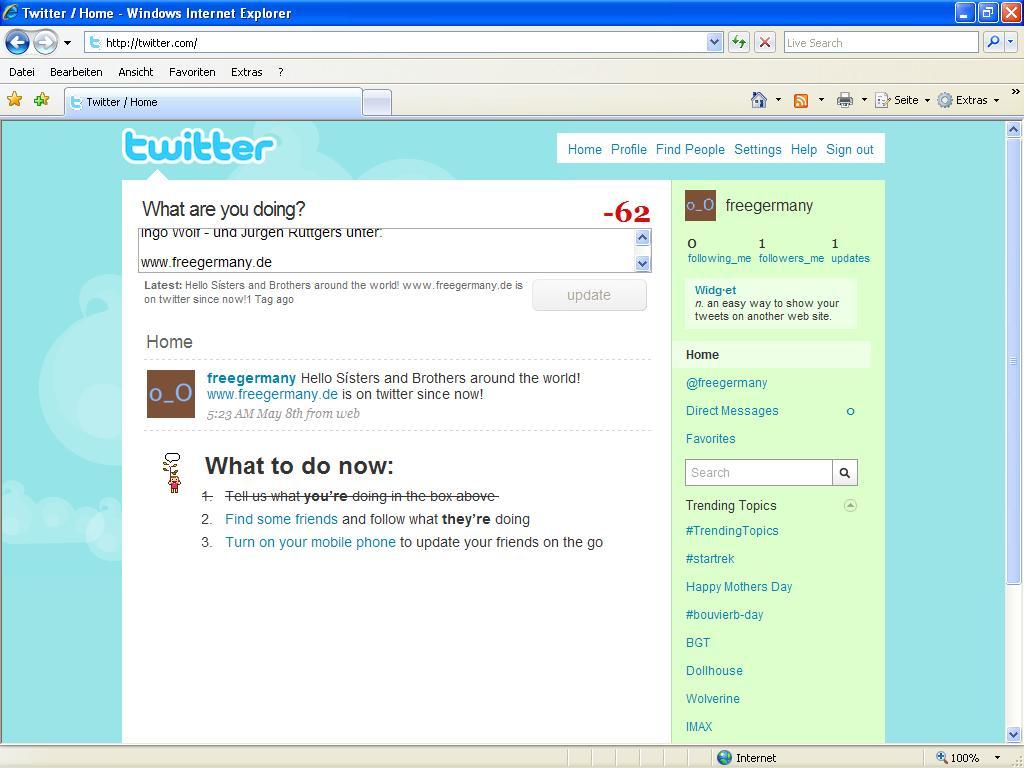The height and width of the screenshot is (768, 1024).
Task: Expand the toolbar overflow chevron
Action: 1016,91
